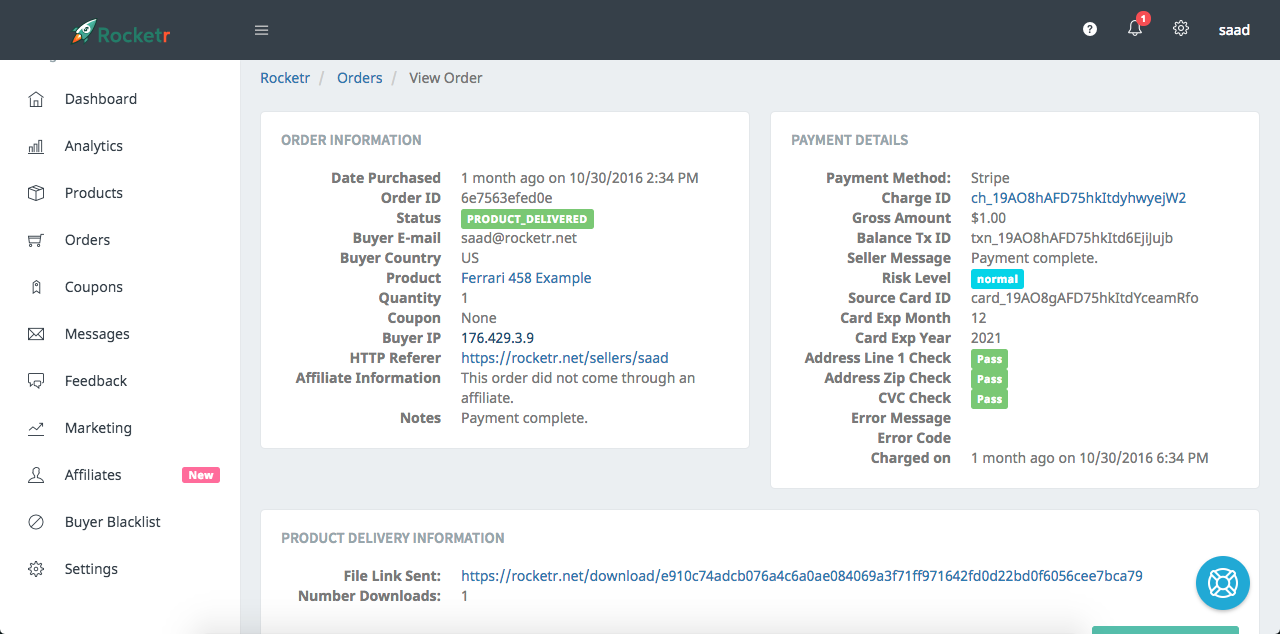
Task: Click the Buyer Blacklist ban icon
Action: (36, 522)
